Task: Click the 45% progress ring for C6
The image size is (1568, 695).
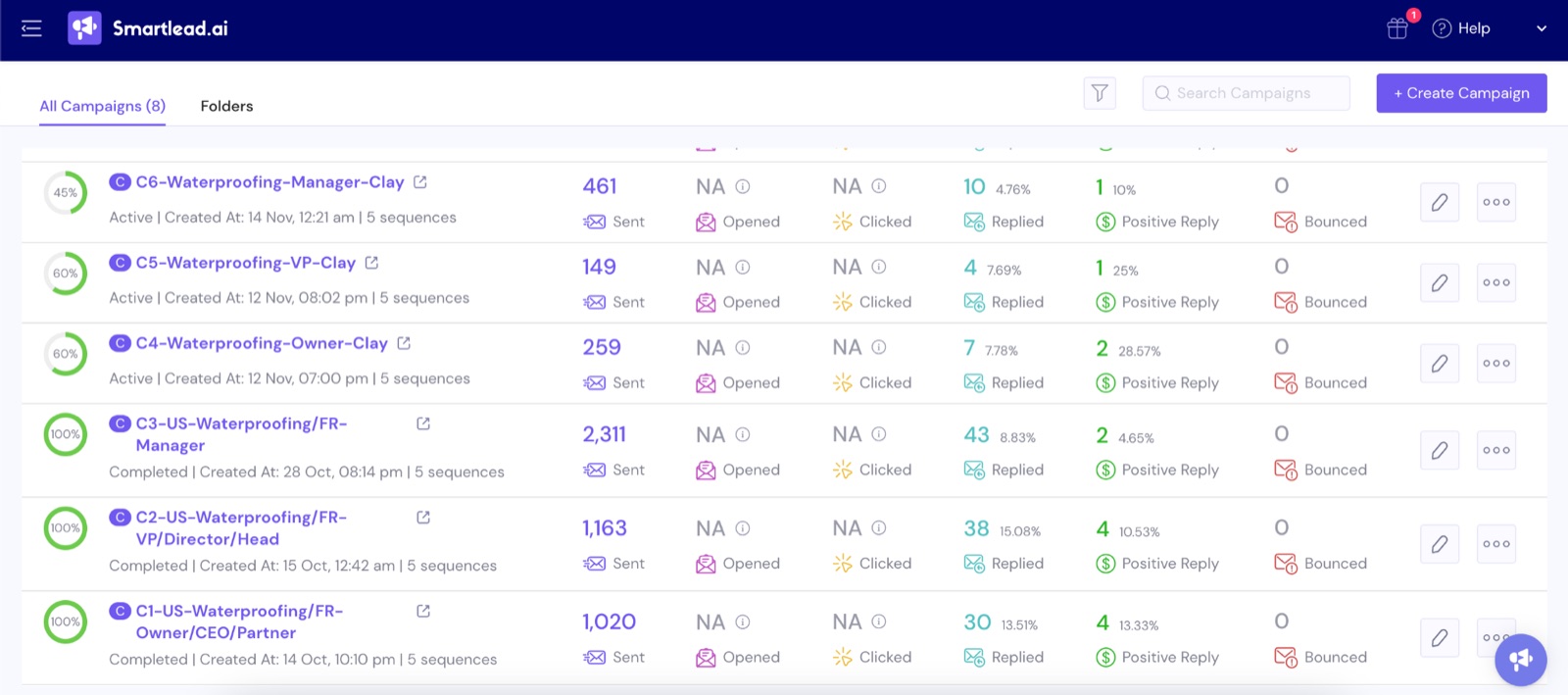Action: (x=66, y=193)
